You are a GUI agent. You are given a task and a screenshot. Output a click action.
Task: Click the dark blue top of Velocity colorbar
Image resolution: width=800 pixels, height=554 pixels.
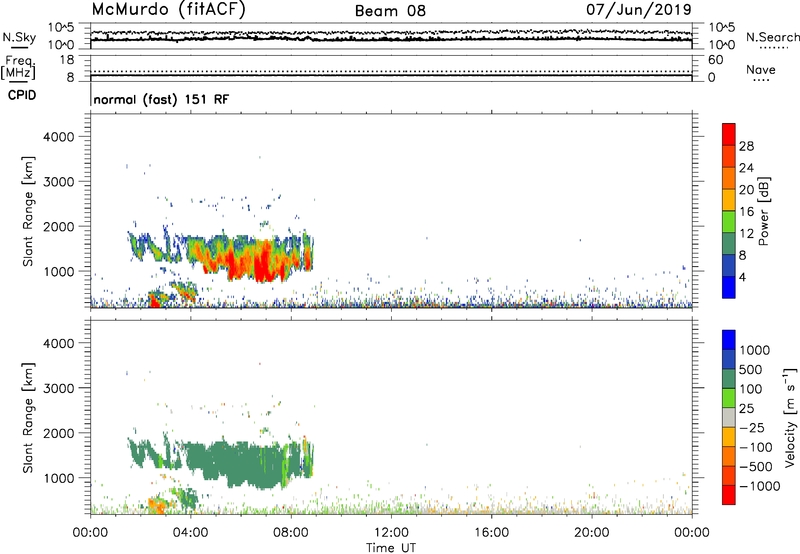pyautogui.click(x=729, y=340)
